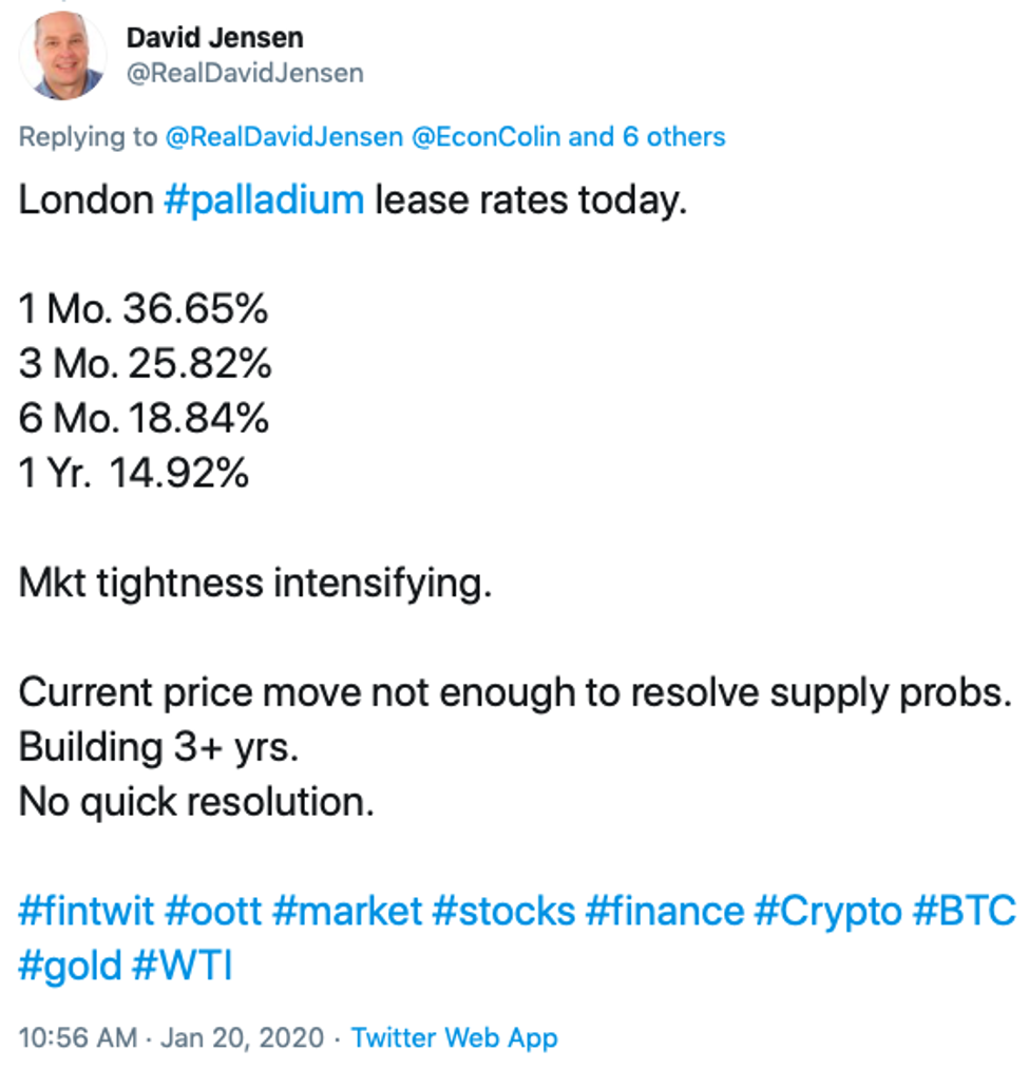Show the '6 others' reply recipients

[674, 137]
